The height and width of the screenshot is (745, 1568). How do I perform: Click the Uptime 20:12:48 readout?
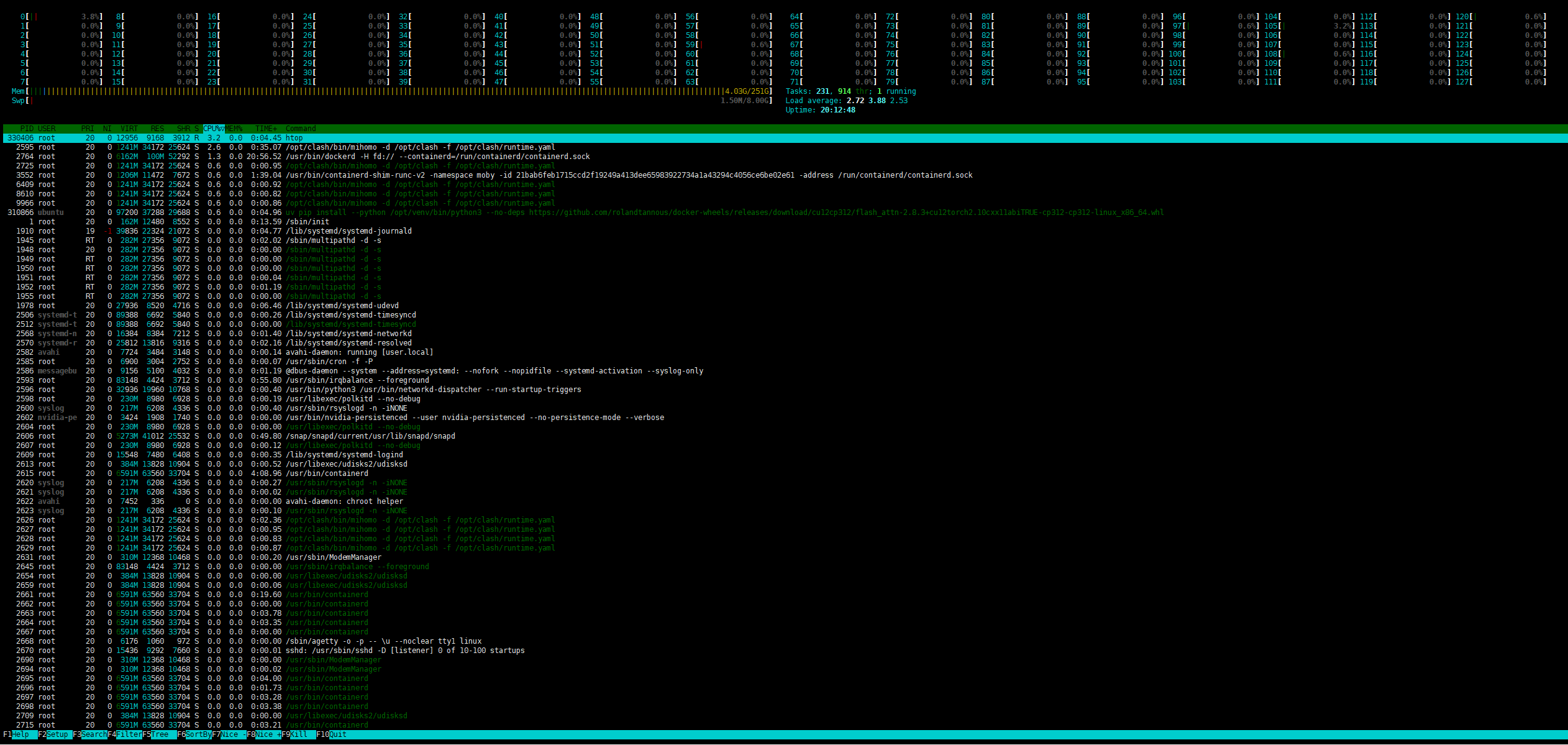coord(820,110)
